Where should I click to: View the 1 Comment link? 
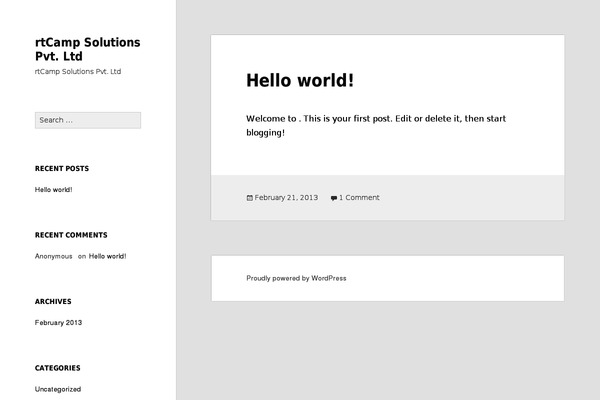tap(359, 198)
